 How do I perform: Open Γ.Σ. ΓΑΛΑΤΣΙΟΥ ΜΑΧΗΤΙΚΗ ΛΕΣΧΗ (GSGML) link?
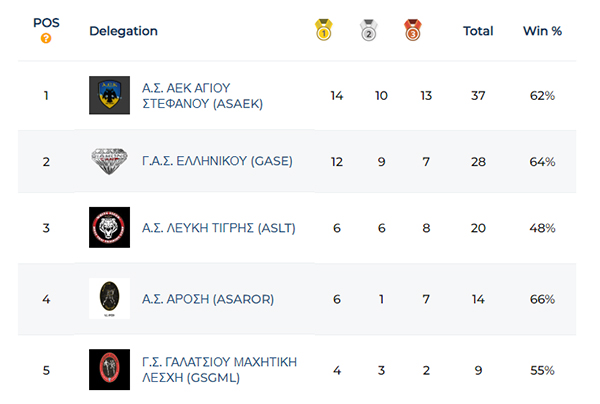[220, 369]
